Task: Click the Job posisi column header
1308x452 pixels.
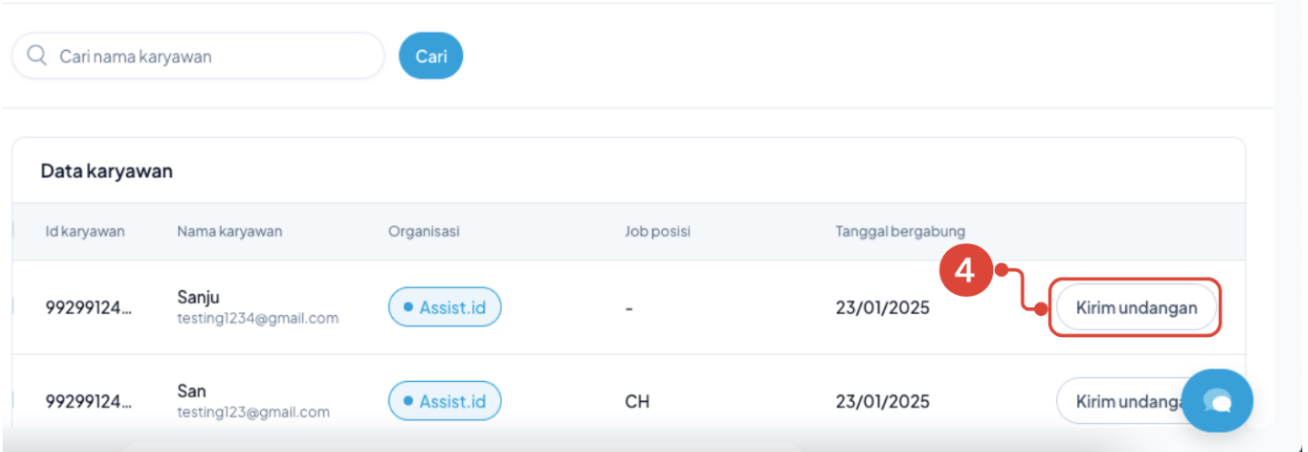Action: pyautogui.click(x=658, y=232)
